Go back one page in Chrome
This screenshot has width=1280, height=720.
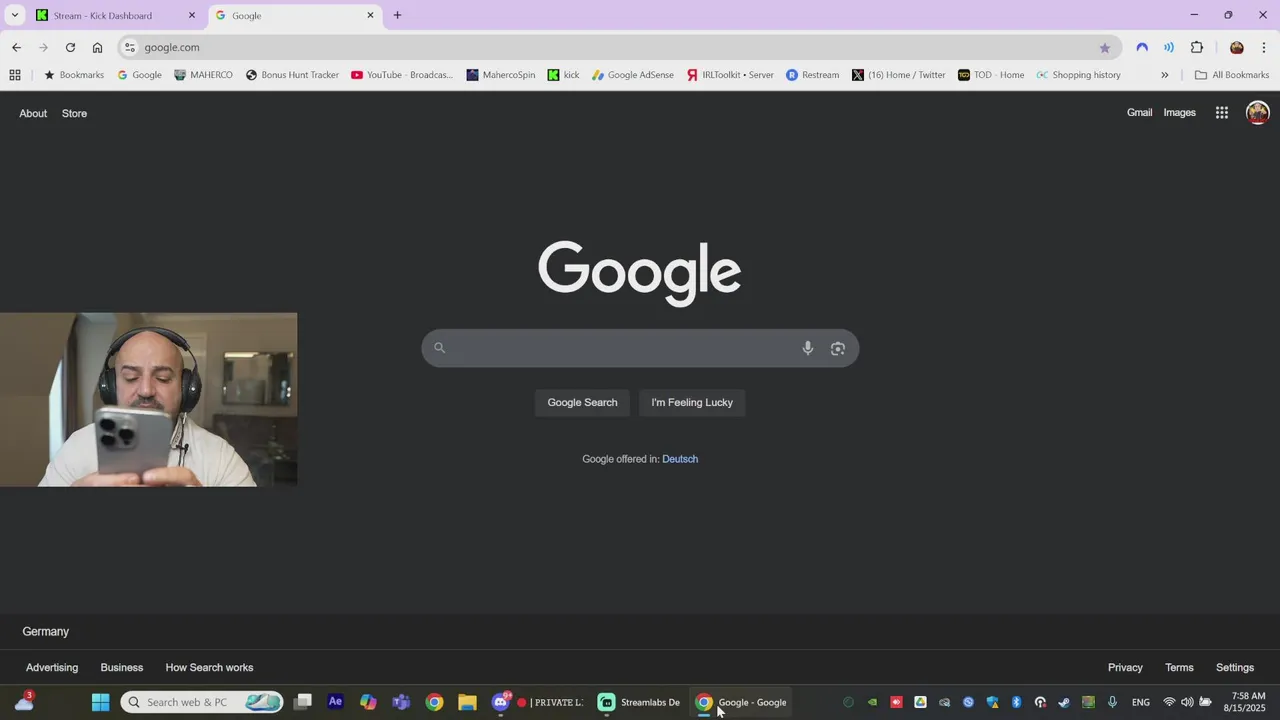(x=16, y=47)
